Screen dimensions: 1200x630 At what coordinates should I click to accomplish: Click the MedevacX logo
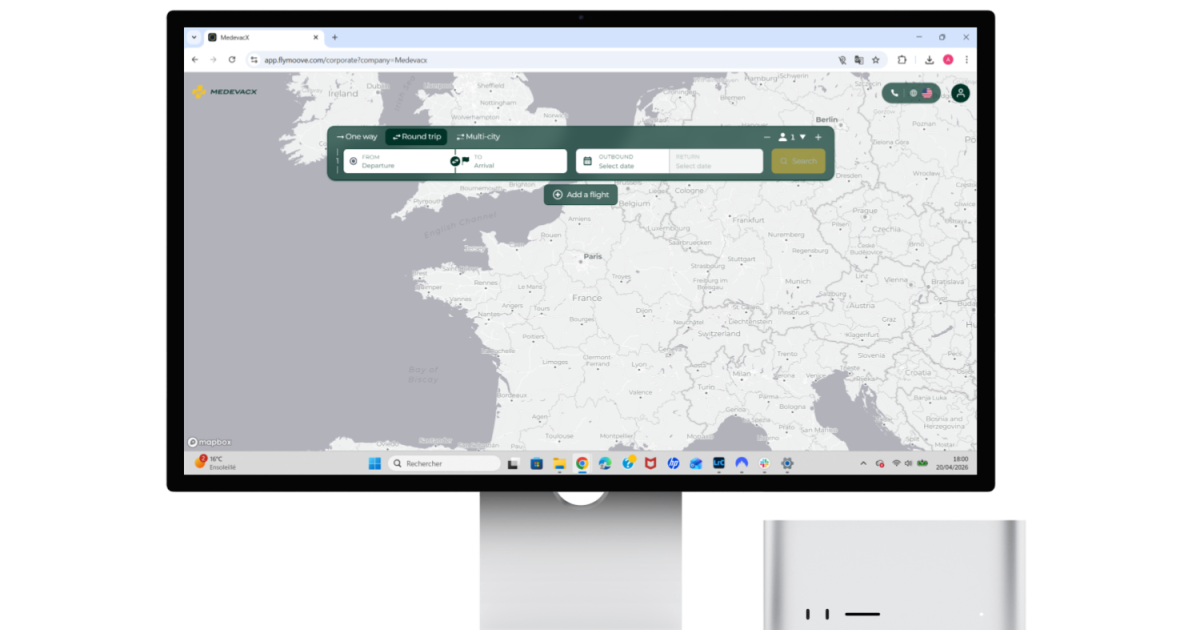click(x=222, y=92)
